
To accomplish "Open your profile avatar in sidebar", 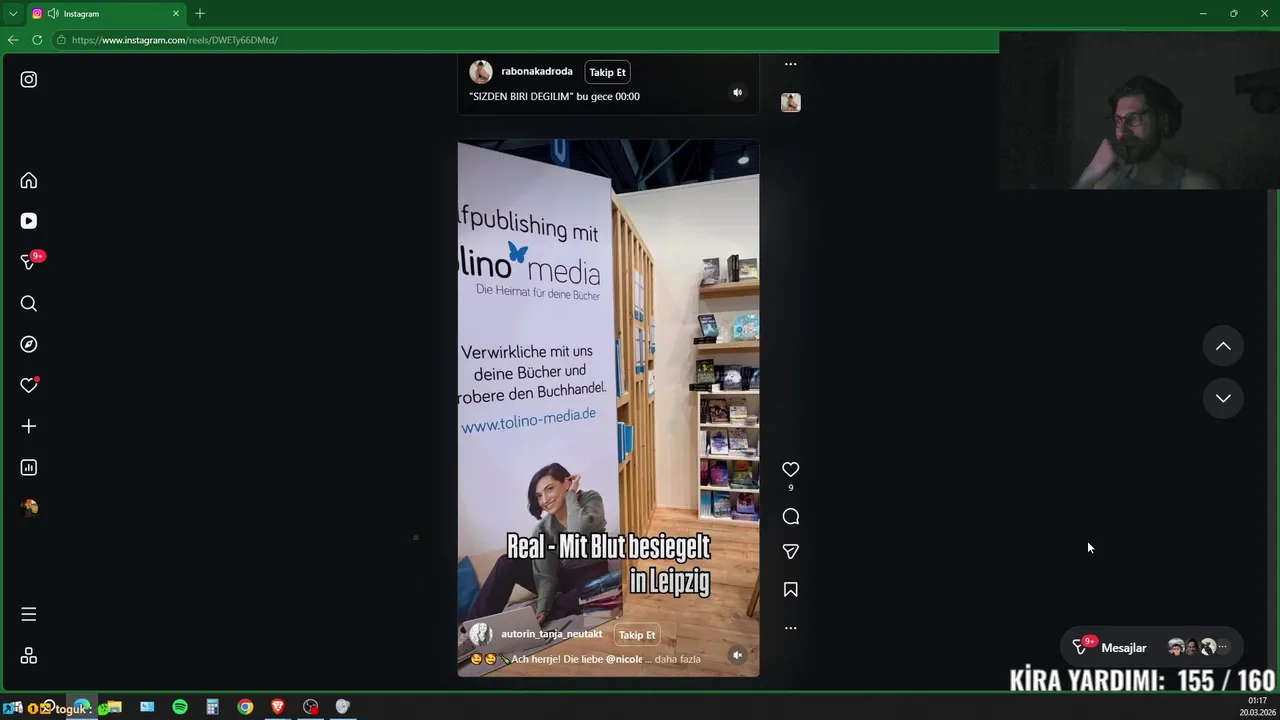I will [29, 508].
